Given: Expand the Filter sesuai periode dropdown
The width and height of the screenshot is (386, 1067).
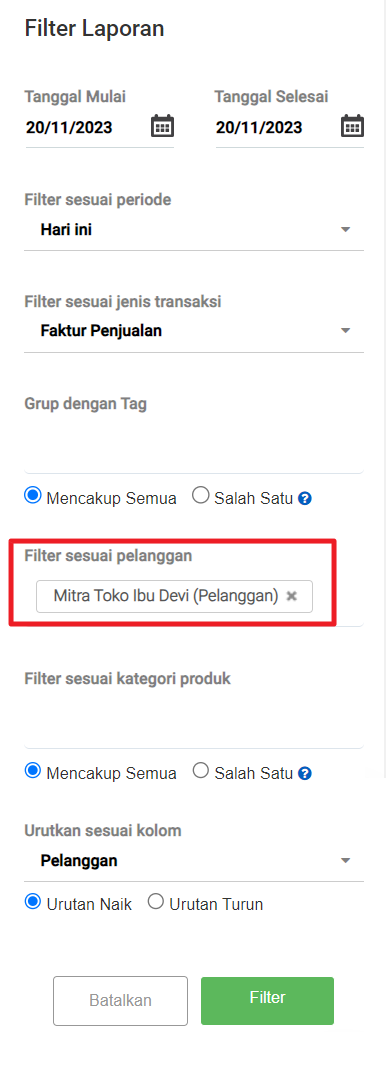Looking at the screenshot, I should pyautogui.click(x=194, y=230).
